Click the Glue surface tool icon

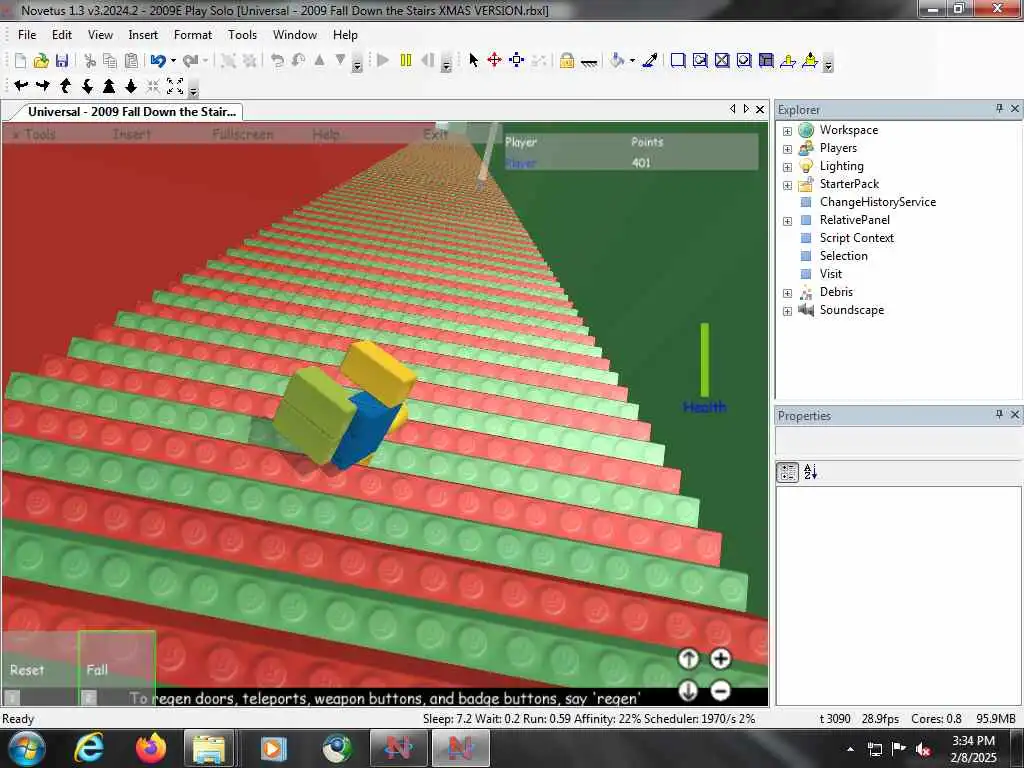(x=700, y=61)
